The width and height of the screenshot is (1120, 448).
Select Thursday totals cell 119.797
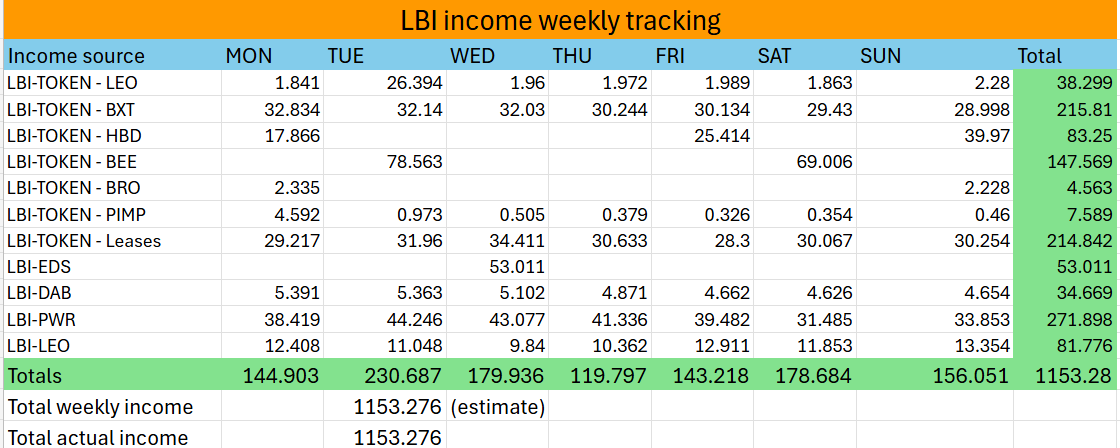600,376
